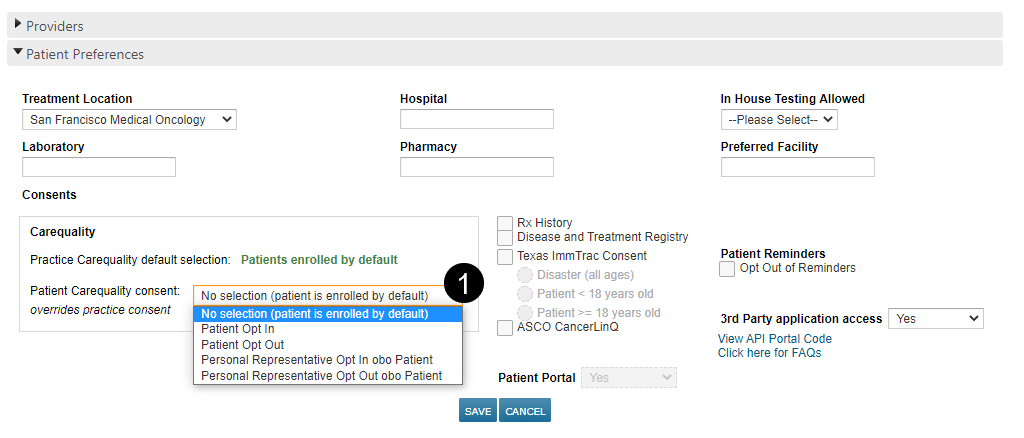Click the Save button
Image resolution: width=1024 pixels, height=438 pixels.
477,411
